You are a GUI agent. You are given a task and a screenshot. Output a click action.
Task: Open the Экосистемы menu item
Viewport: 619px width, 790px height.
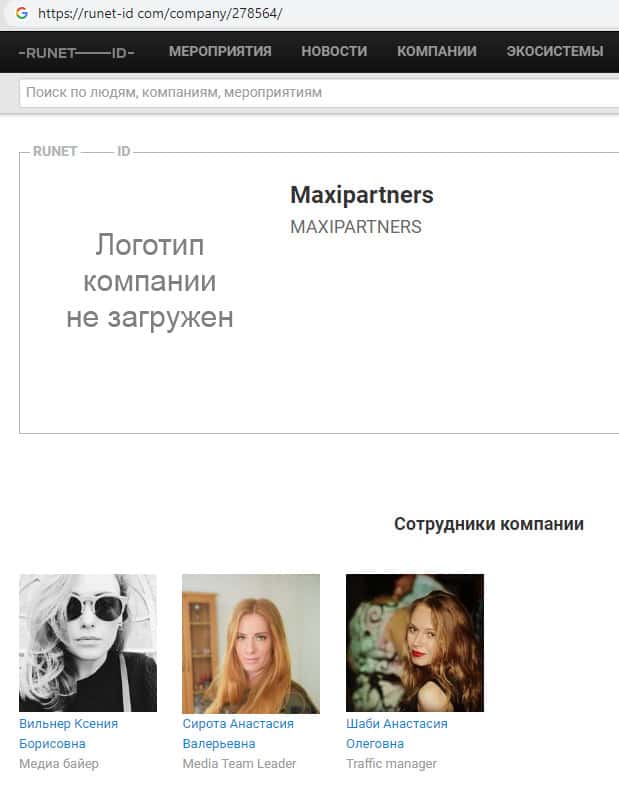pyautogui.click(x=555, y=51)
